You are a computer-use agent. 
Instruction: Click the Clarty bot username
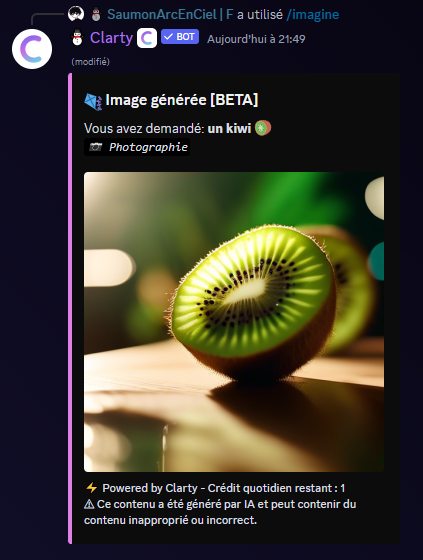click(x=111, y=38)
